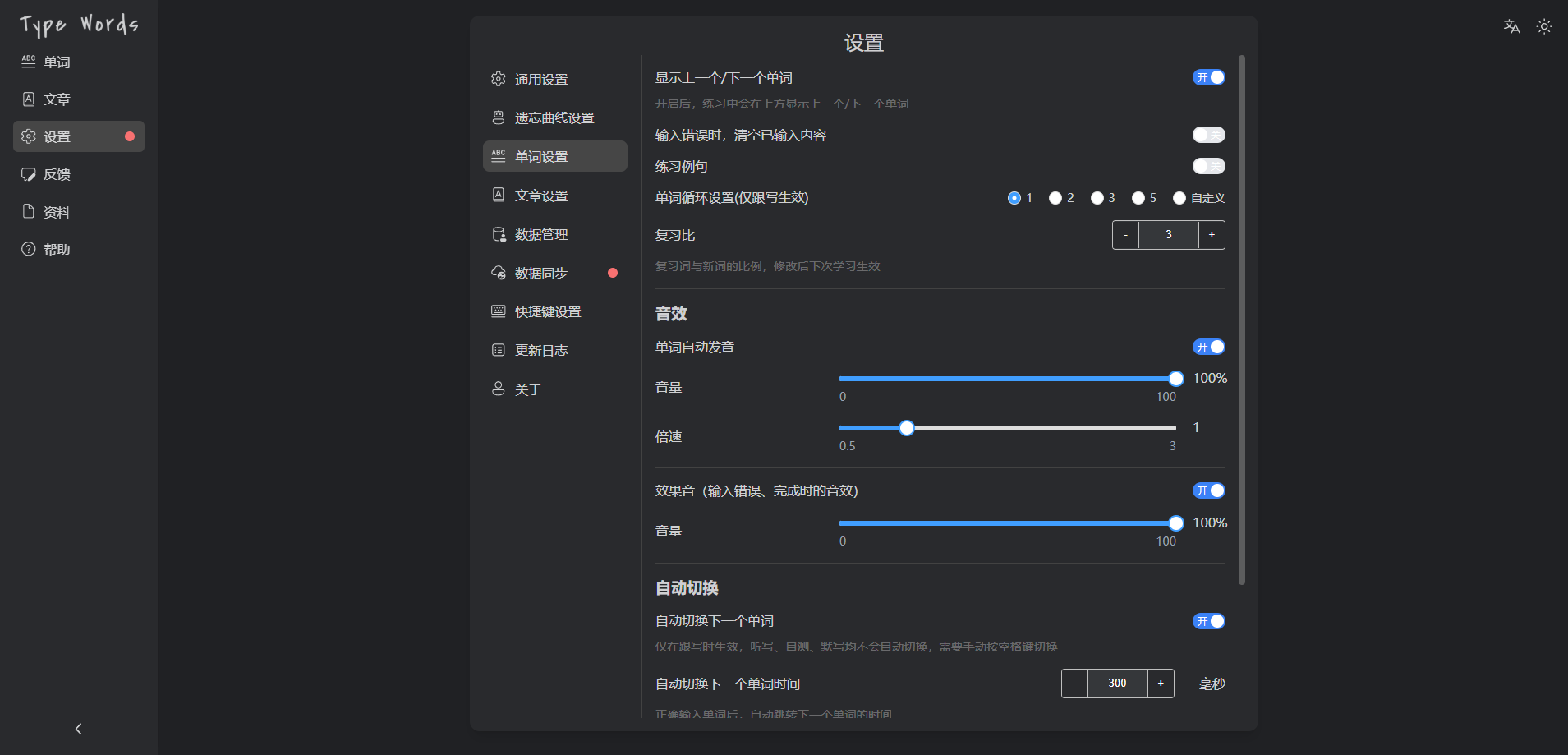Choose 自定义 loop radio option
The height and width of the screenshot is (755, 1568).
click(x=1179, y=198)
